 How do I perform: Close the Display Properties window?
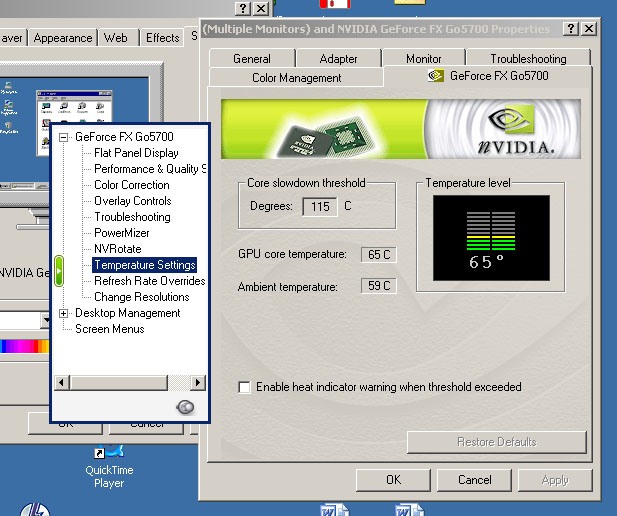pos(261,8)
